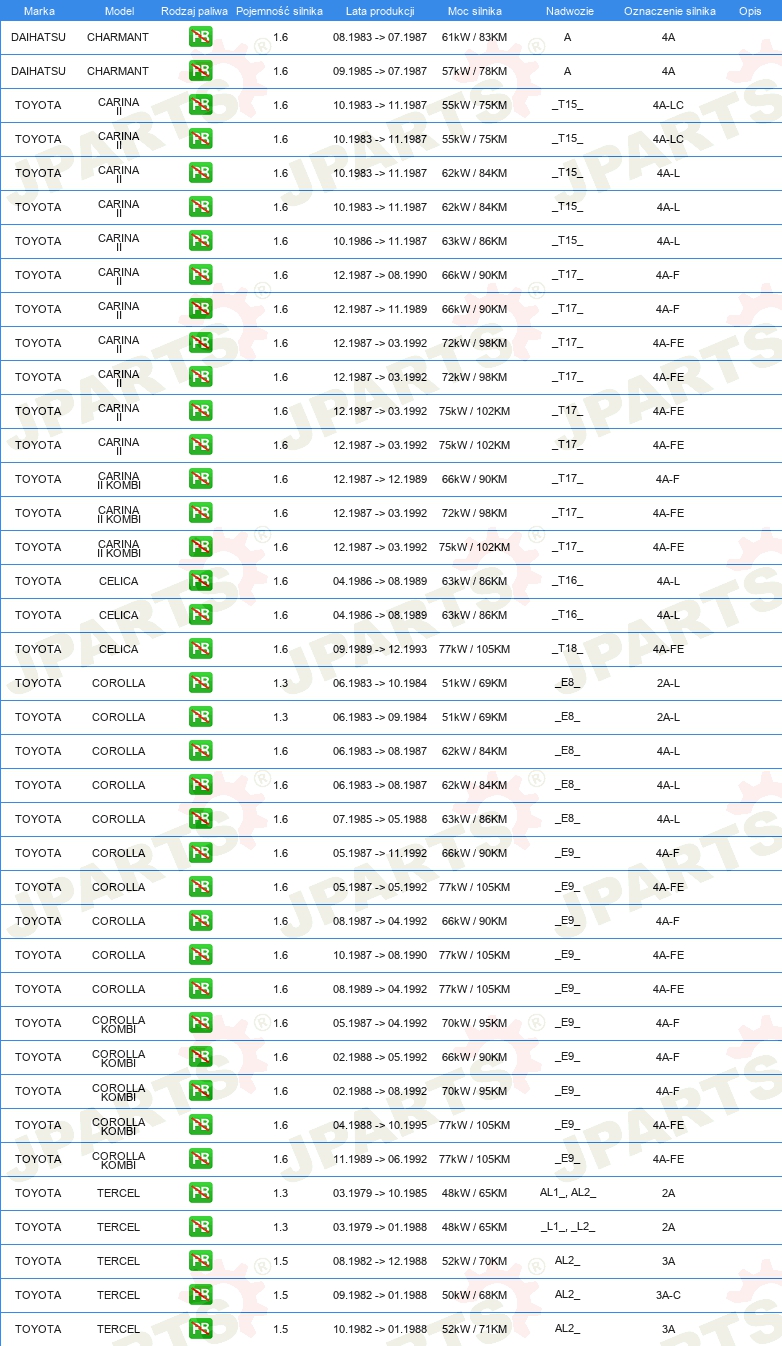Click fuel icon in Tercel 09.1982 -> 01.1988 row
This screenshot has height=1346, width=782.
(200, 1295)
